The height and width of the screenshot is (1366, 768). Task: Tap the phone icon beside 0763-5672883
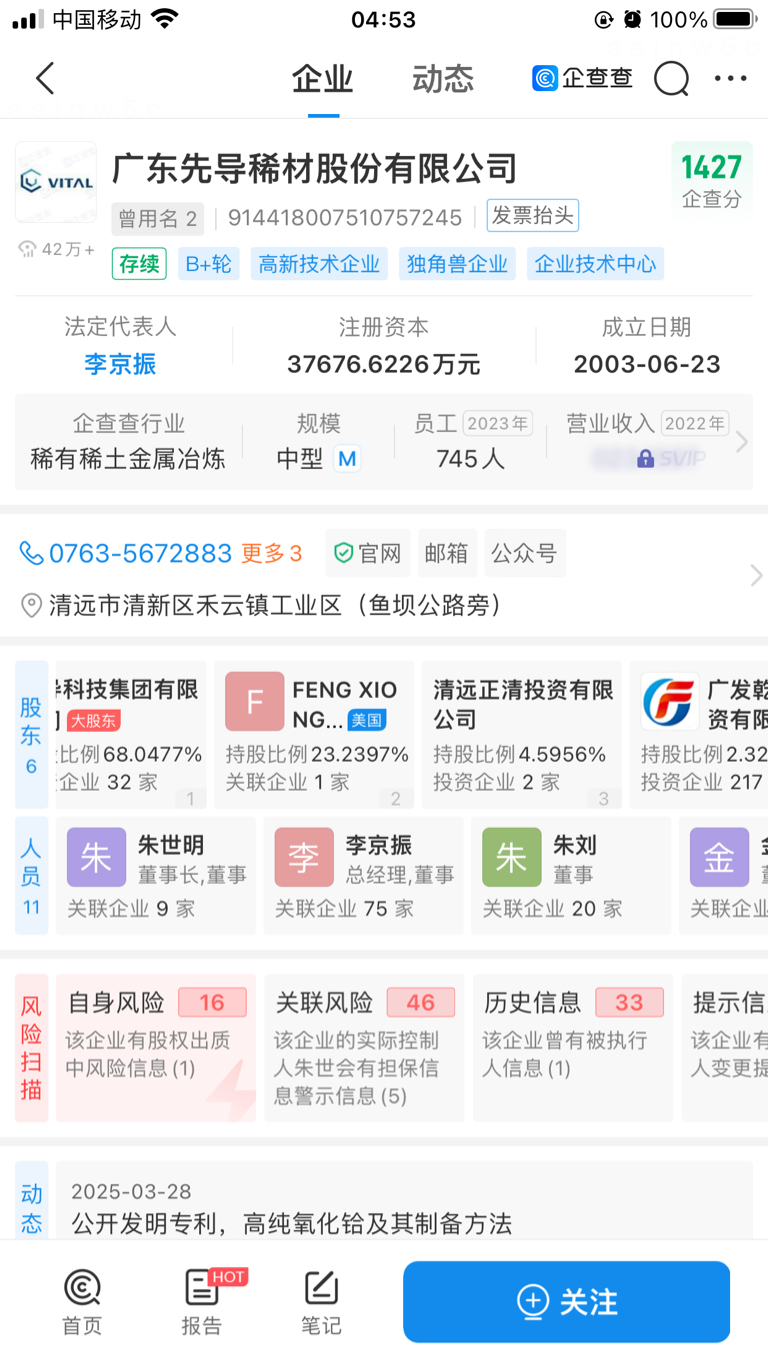pyautogui.click(x=32, y=553)
